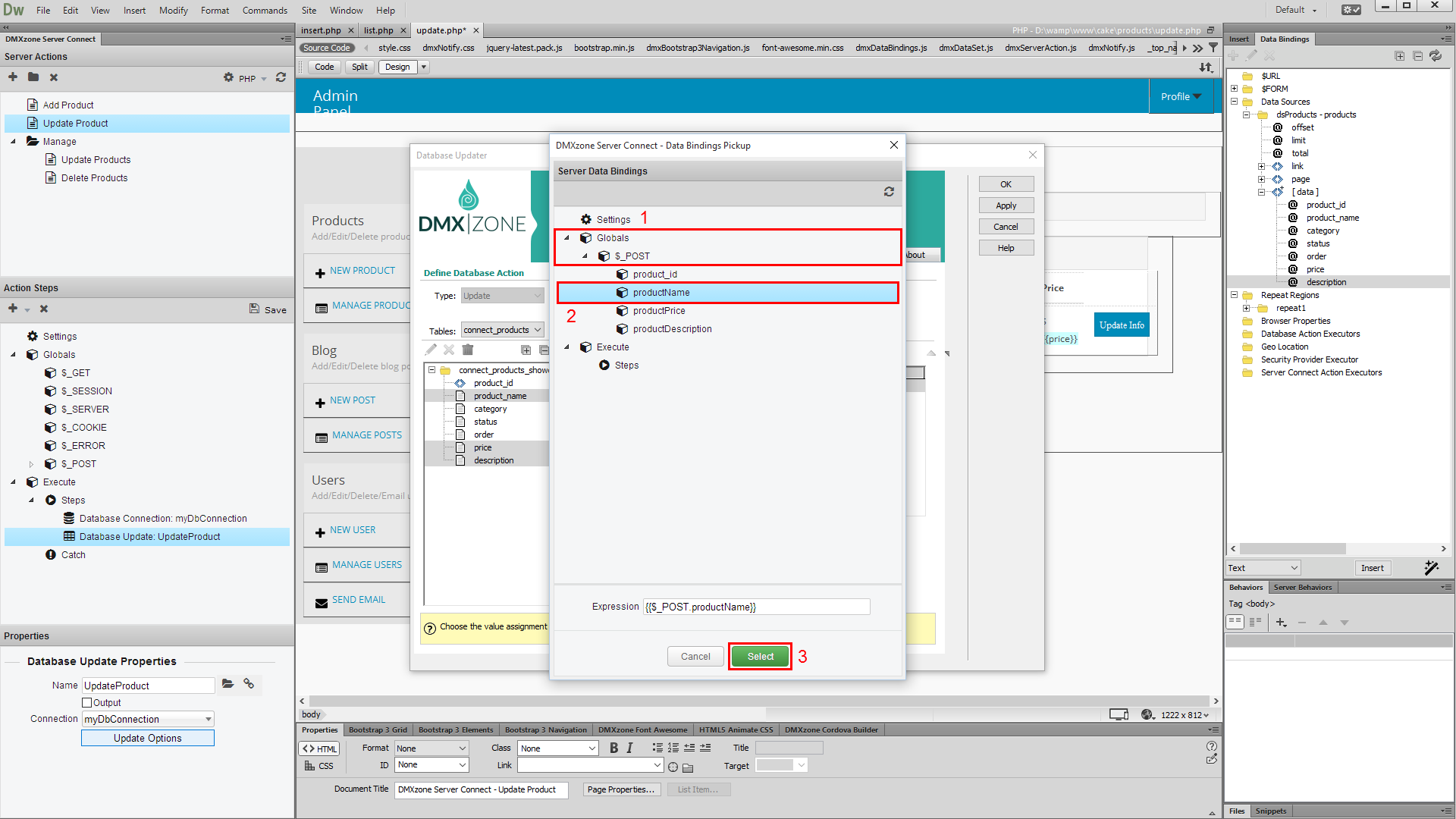Open the Modify menu
This screenshot has width=1456, height=819.
point(173,10)
